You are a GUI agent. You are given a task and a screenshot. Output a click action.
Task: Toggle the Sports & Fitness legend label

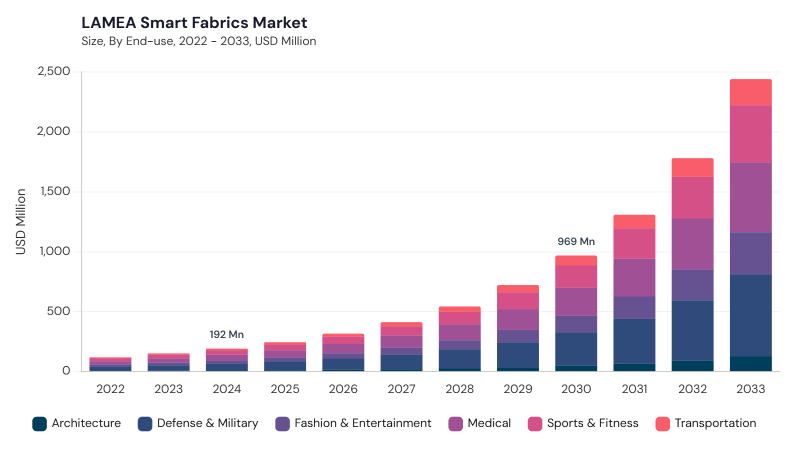pos(593,423)
